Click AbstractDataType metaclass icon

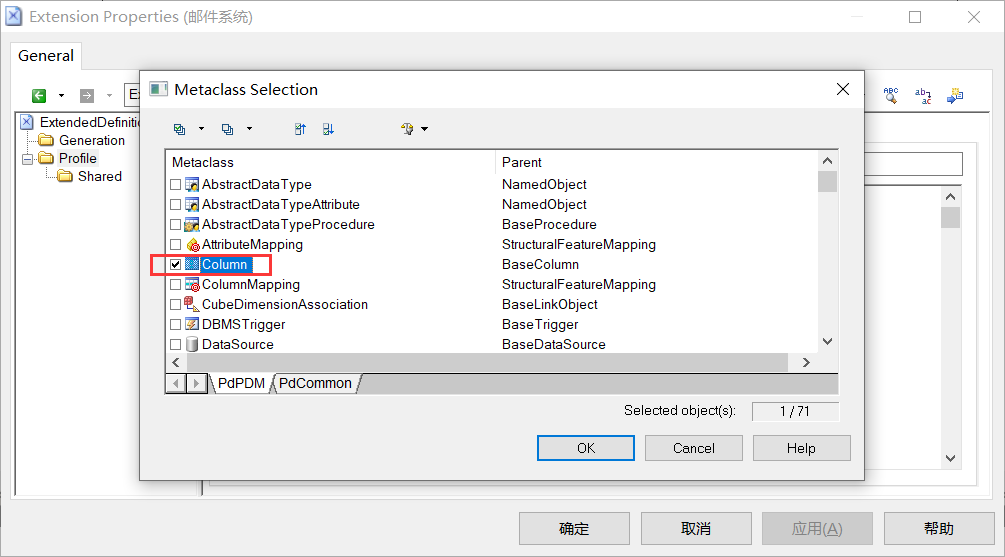[192, 185]
